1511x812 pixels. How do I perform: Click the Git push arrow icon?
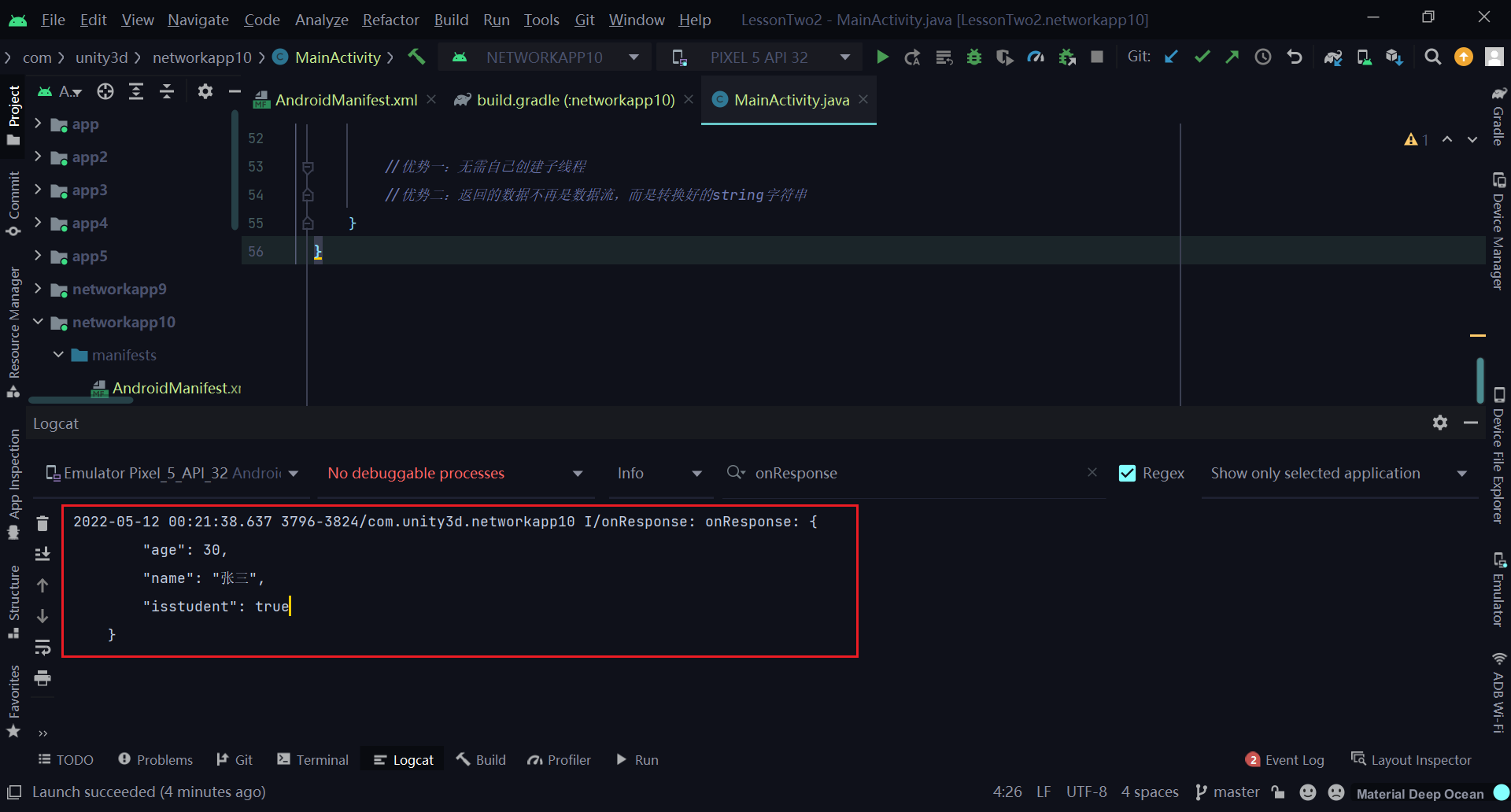(1232, 57)
